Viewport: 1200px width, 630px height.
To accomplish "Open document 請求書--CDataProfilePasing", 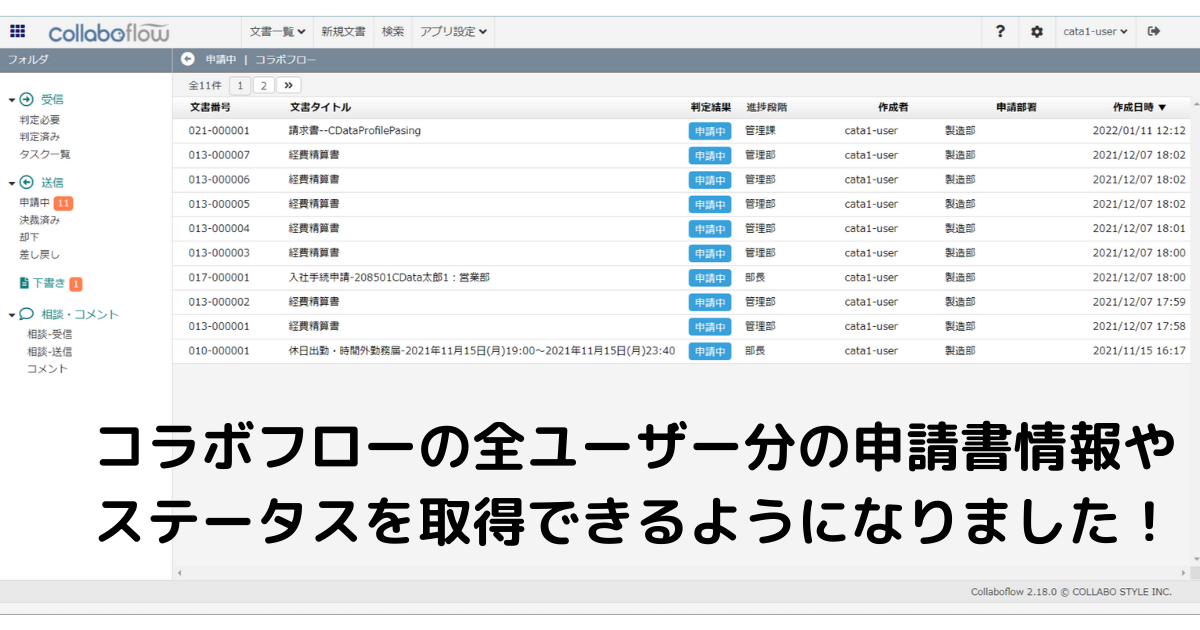I will (x=355, y=130).
